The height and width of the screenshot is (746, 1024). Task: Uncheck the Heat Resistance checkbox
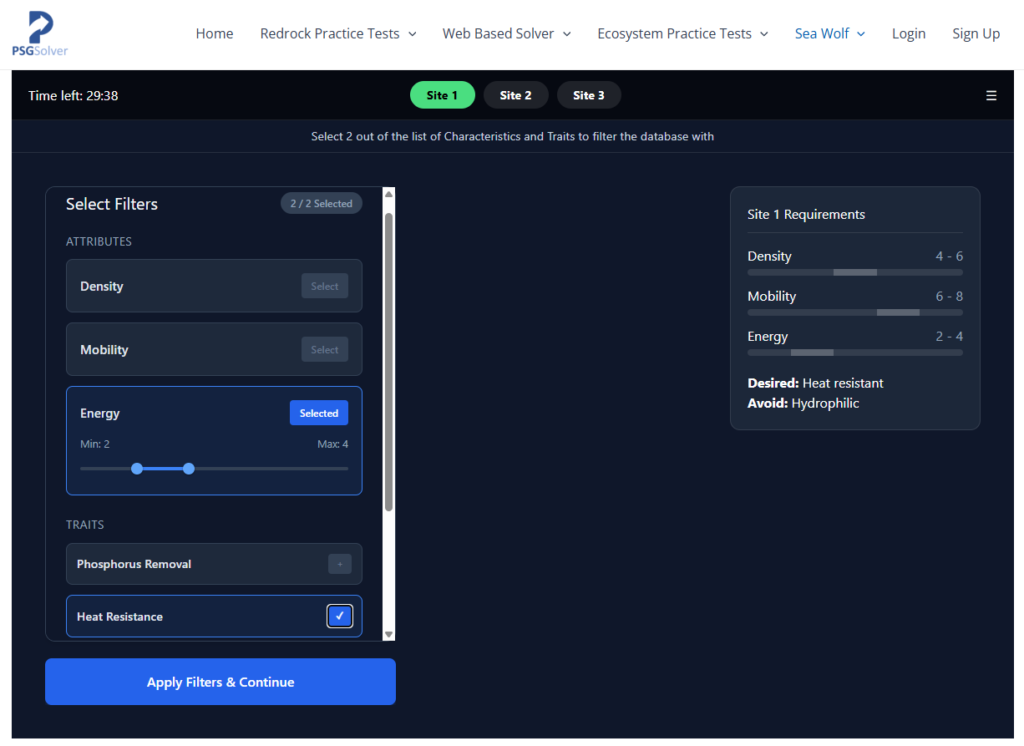(340, 616)
